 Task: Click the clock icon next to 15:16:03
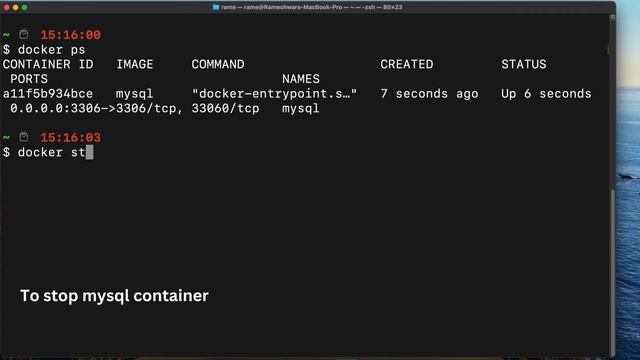pyautogui.click(x=24, y=137)
